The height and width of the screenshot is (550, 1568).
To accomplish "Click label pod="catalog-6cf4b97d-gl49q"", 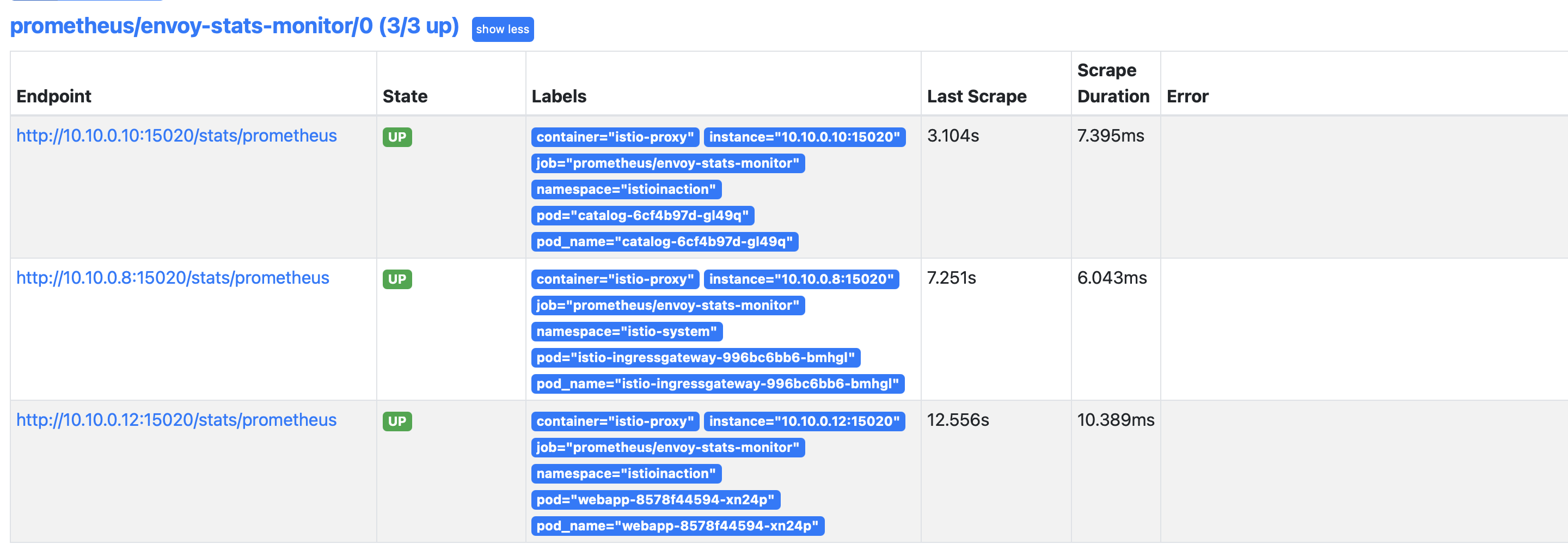I will (x=643, y=216).
